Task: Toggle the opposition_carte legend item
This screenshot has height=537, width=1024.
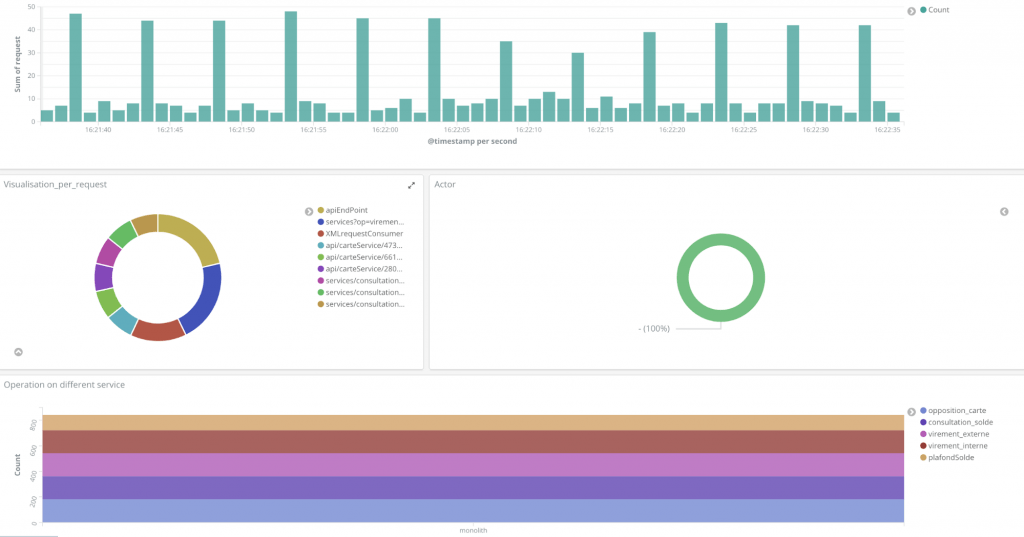Action: point(957,410)
